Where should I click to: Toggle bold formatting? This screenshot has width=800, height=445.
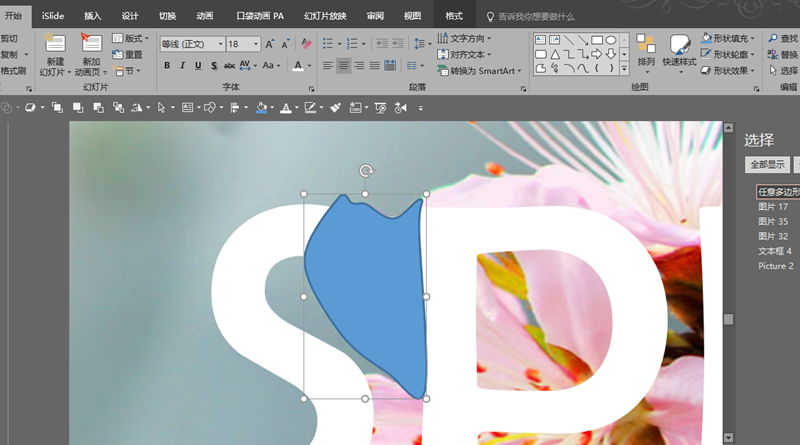(x=167, y=65)
